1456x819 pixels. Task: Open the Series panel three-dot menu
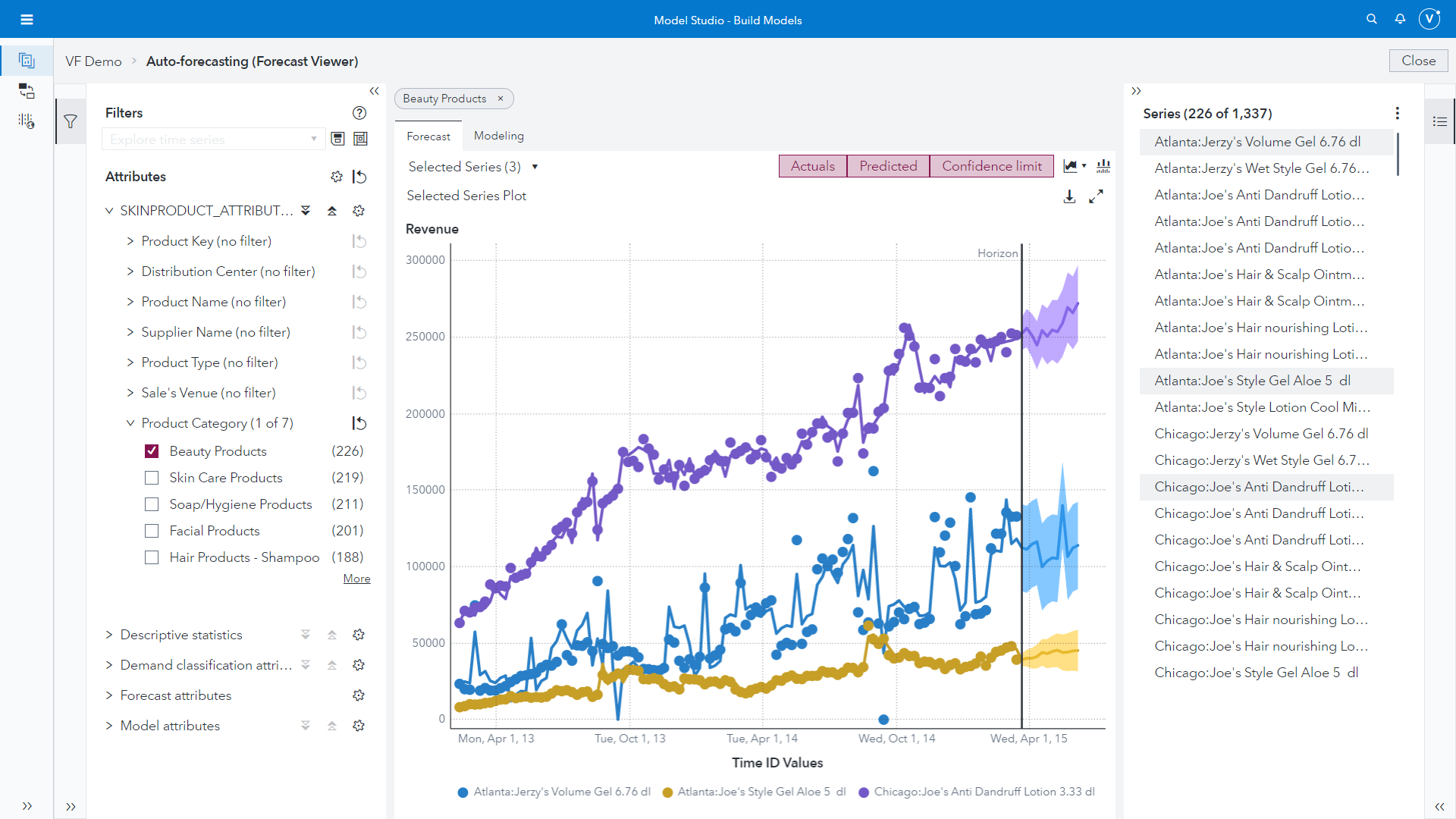[x=1398, y=113]
